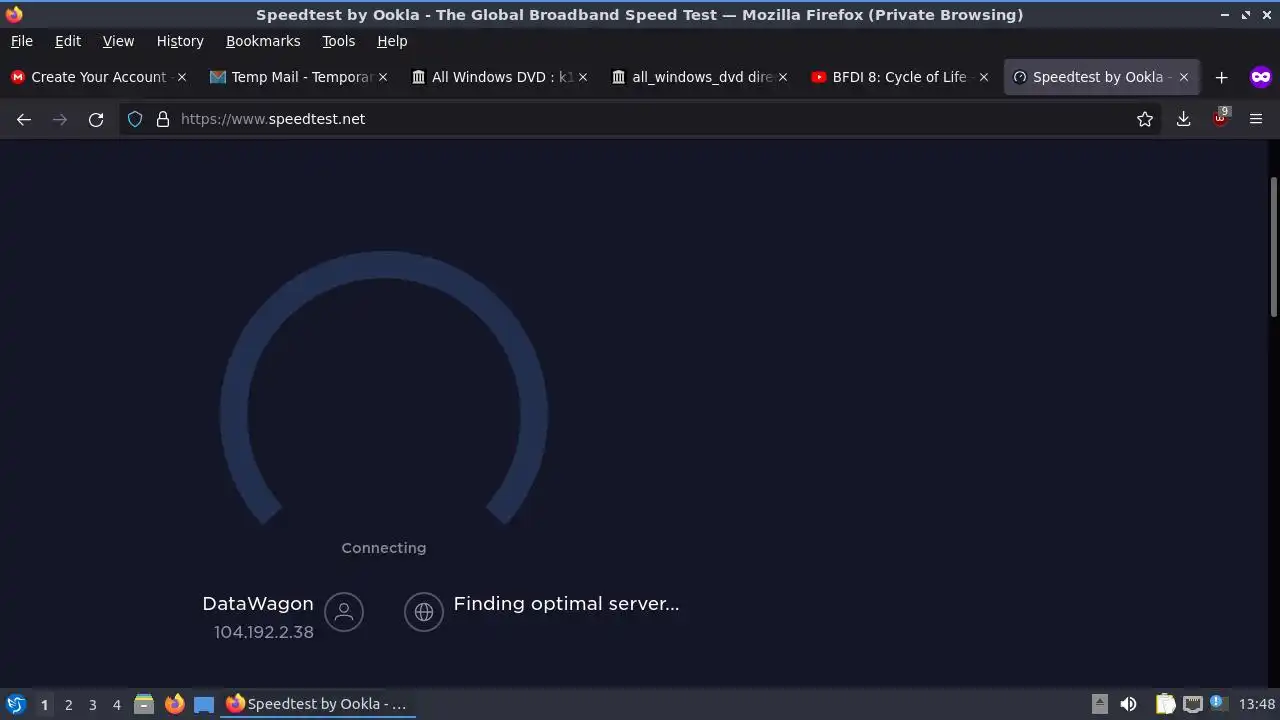
Task: Click the 13:48 clock
Action: tap(1257, 704)
